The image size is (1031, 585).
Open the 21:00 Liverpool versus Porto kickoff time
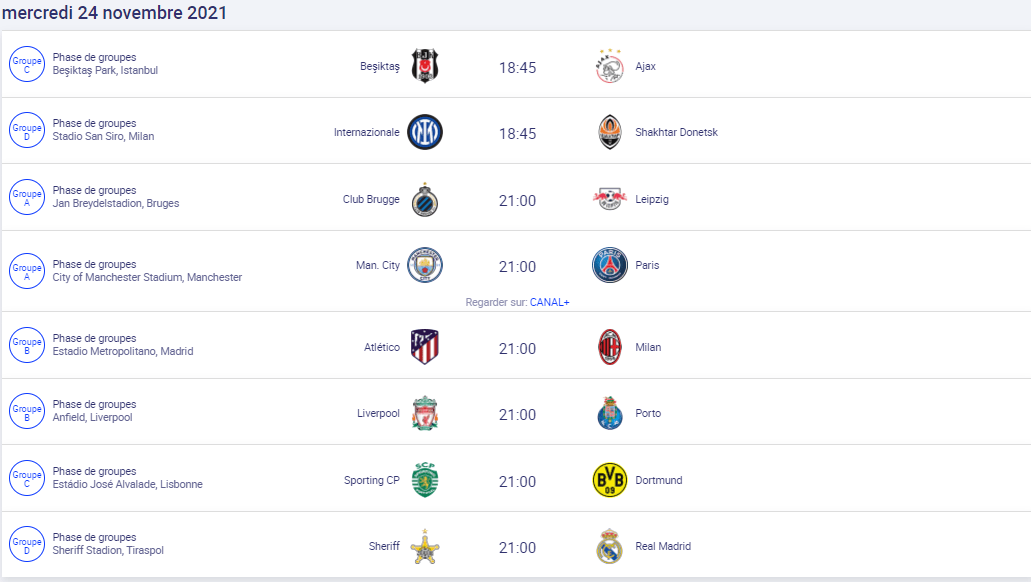click(x=517, y=414)
